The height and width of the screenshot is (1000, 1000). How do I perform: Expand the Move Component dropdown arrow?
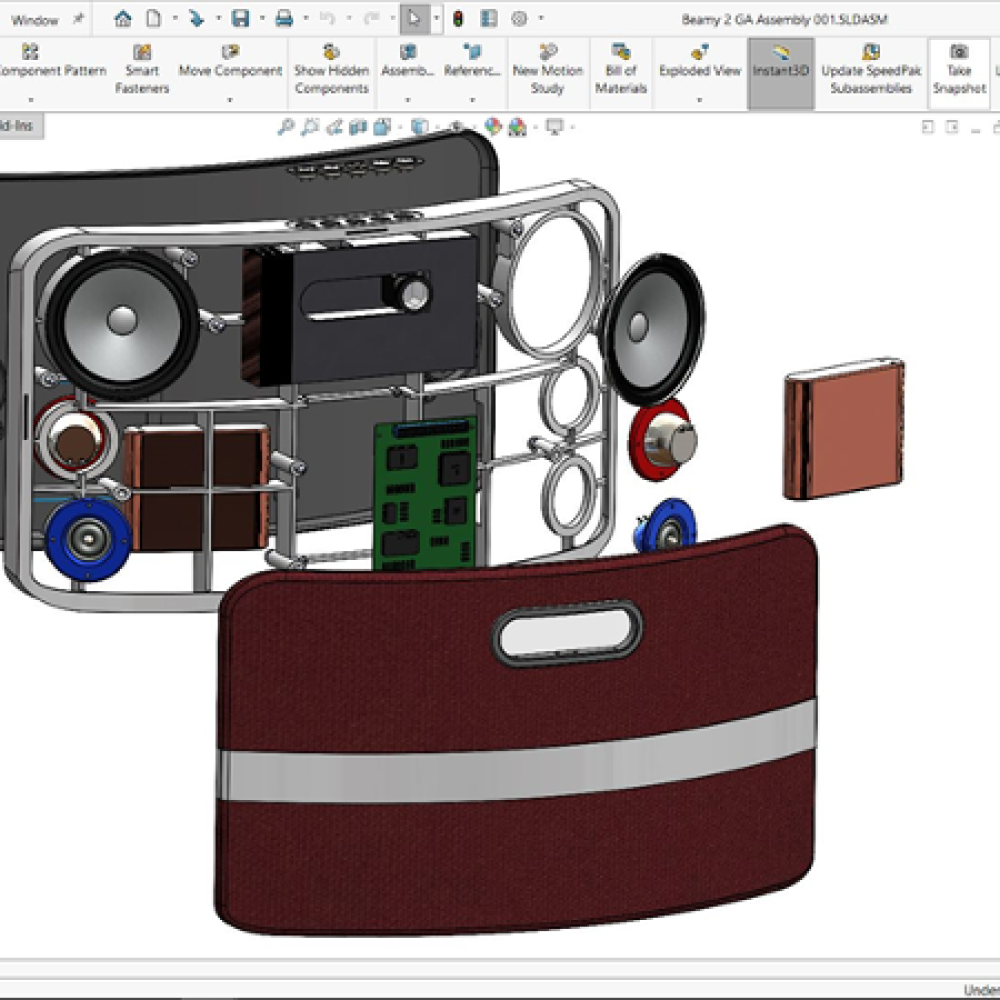[230, 100]
